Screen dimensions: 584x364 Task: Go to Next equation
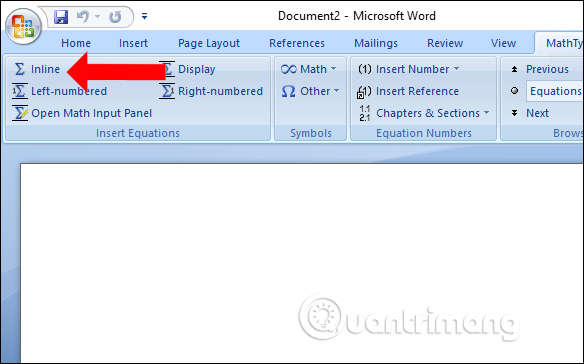coord(537,113)
